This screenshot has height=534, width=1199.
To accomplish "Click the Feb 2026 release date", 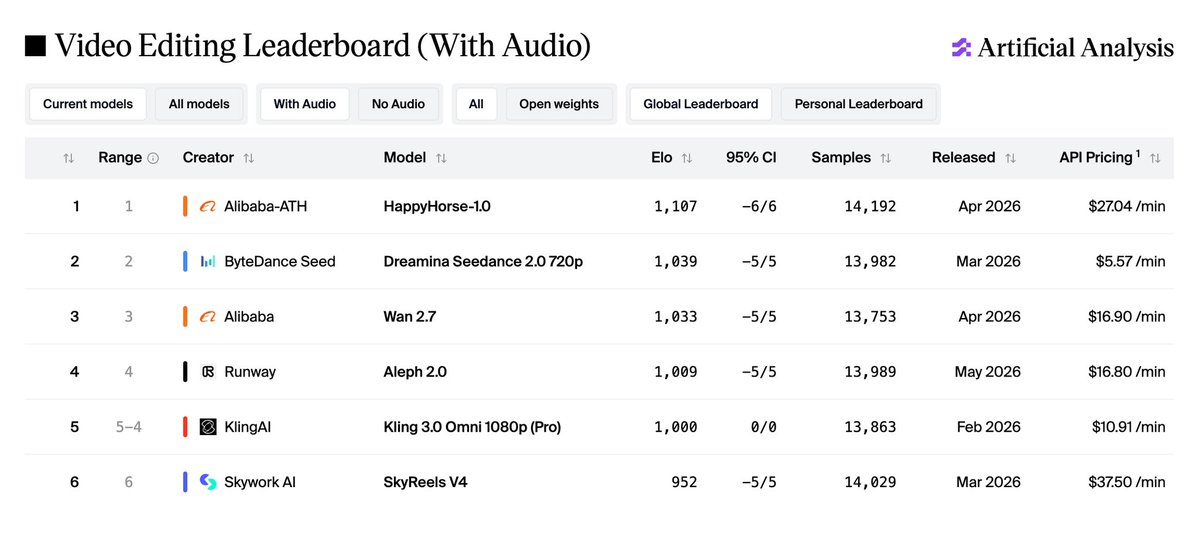I will point(989,427).
